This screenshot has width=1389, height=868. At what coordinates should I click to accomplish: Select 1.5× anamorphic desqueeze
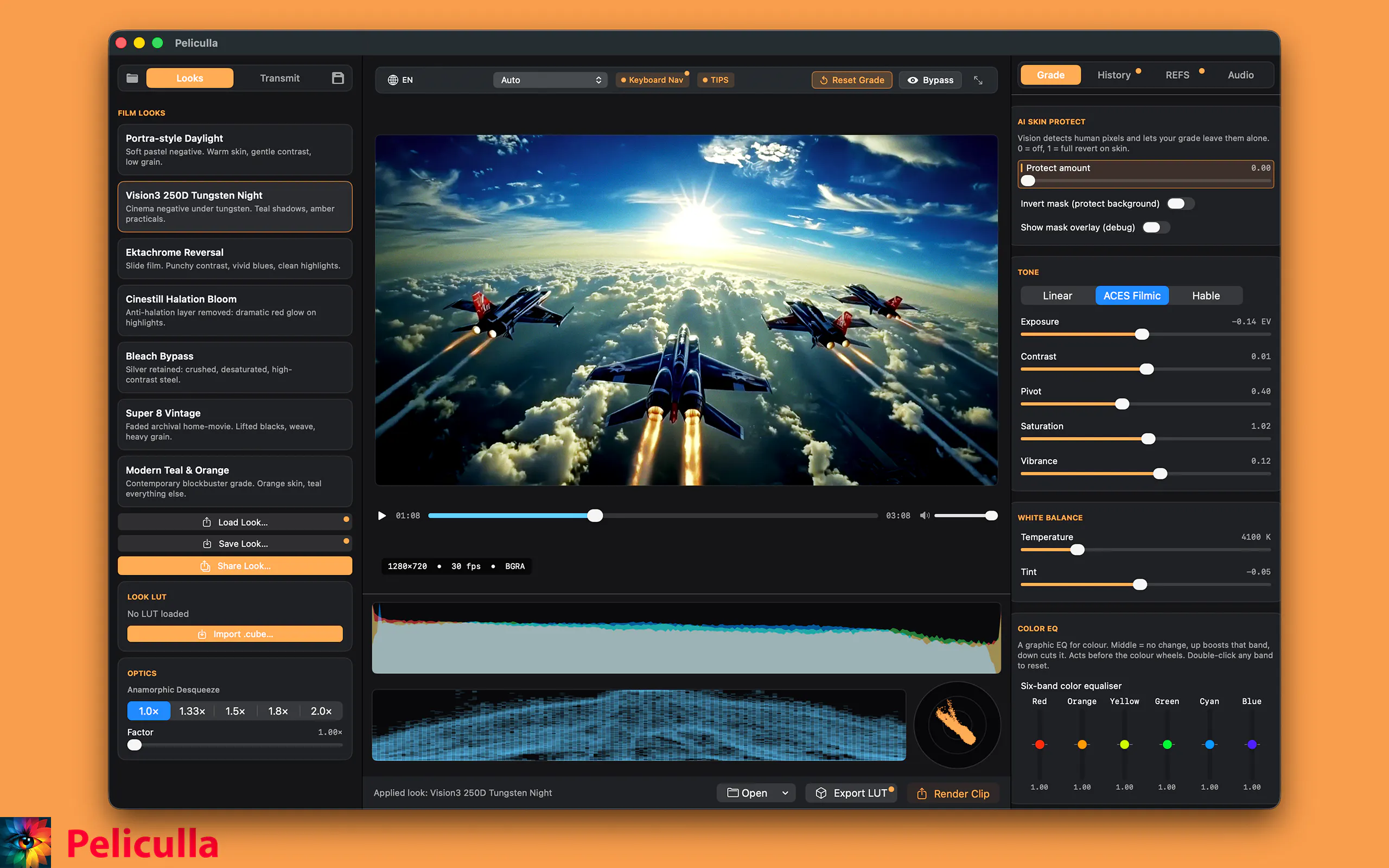(x=235, y=711)
